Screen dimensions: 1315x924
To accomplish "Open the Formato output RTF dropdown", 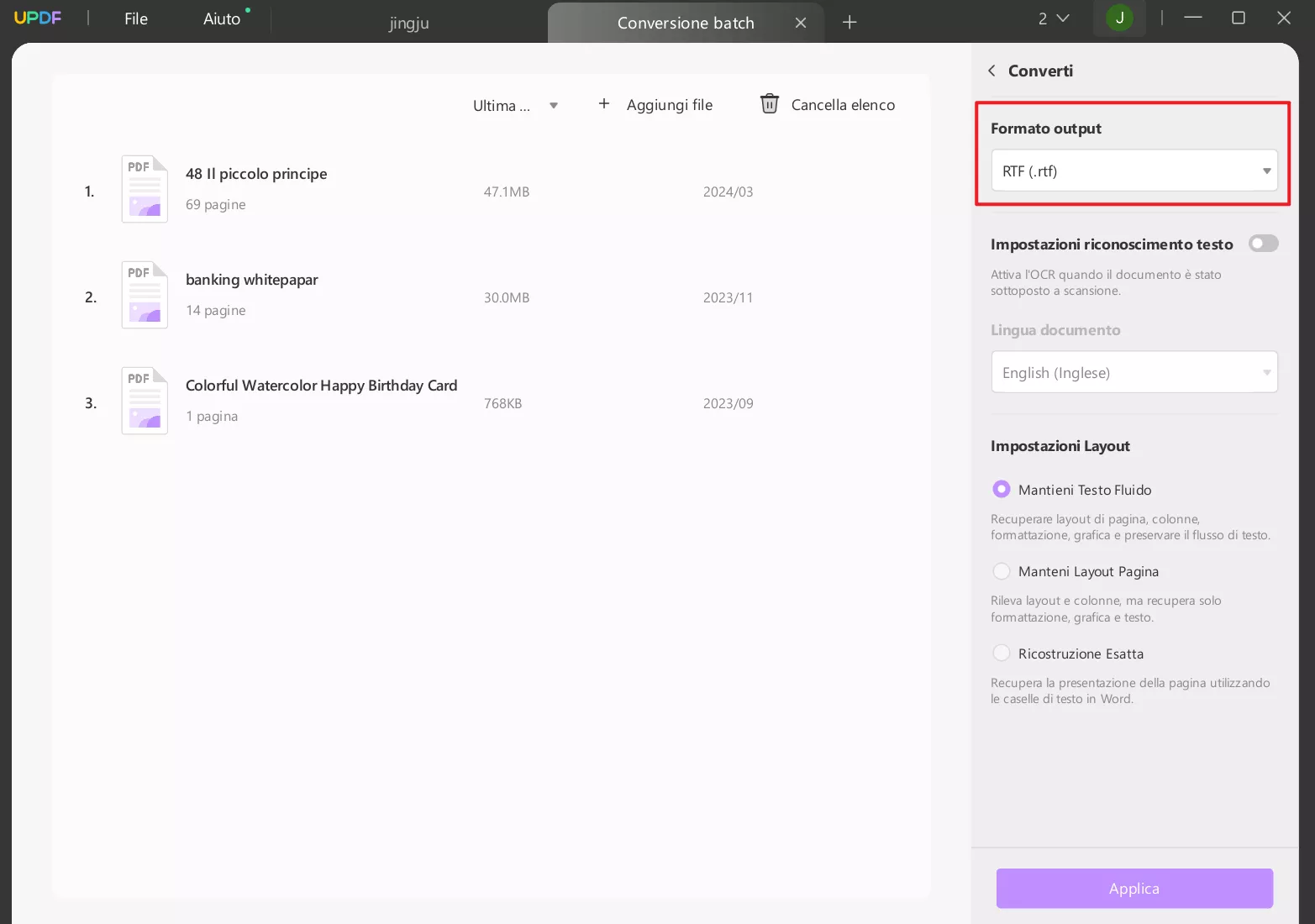I will tap(1134, 171).
